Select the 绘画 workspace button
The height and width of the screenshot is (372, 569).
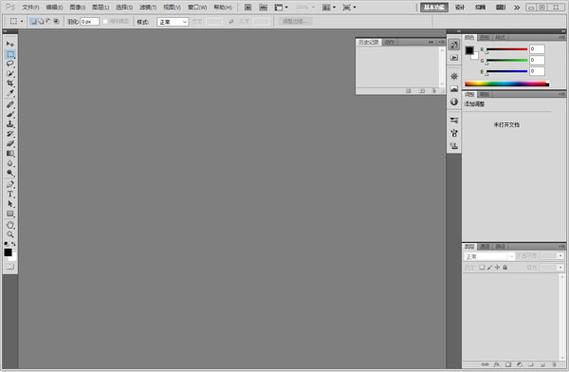point(480,7)
